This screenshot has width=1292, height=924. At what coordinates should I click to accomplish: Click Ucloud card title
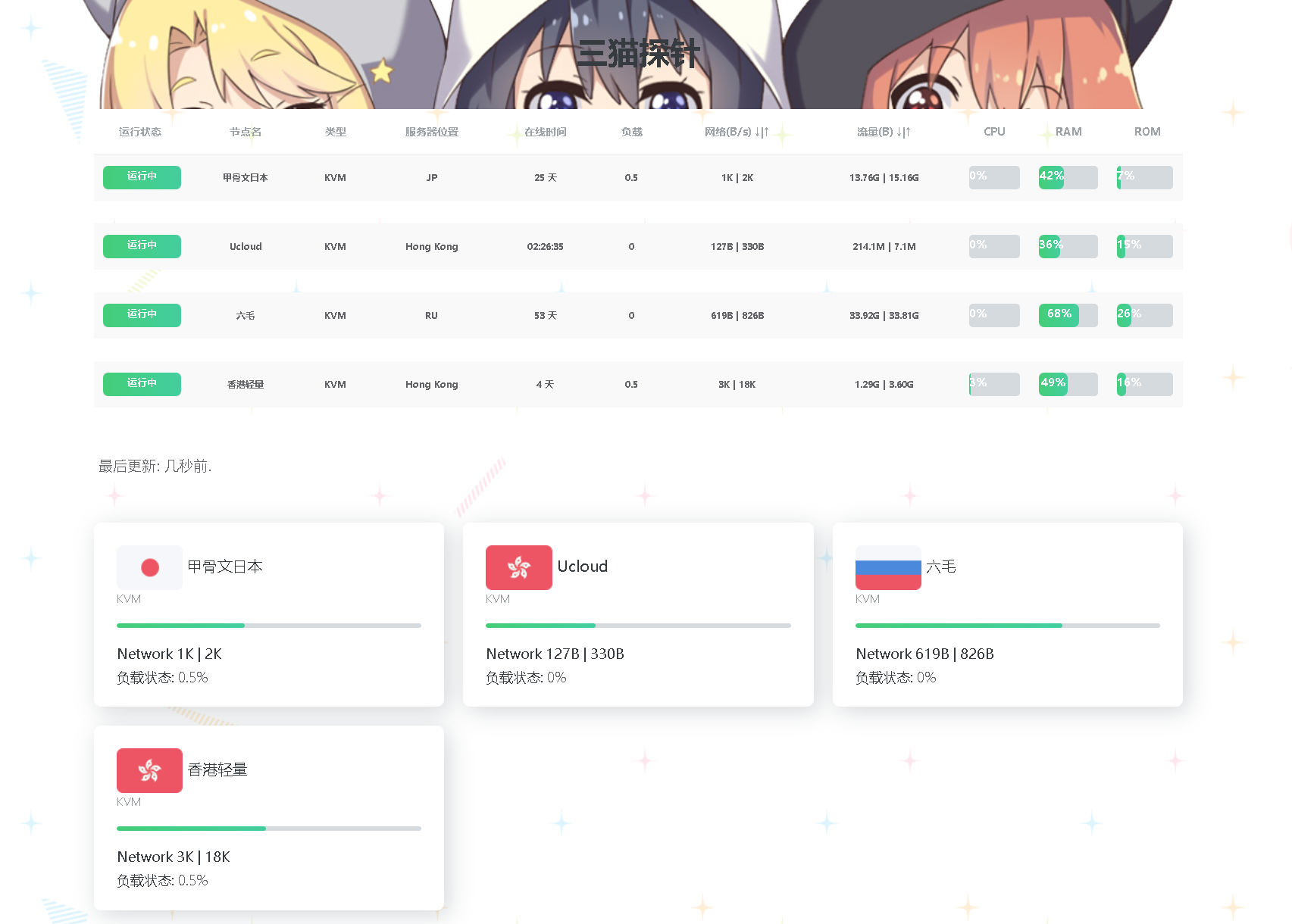point(583,567)
